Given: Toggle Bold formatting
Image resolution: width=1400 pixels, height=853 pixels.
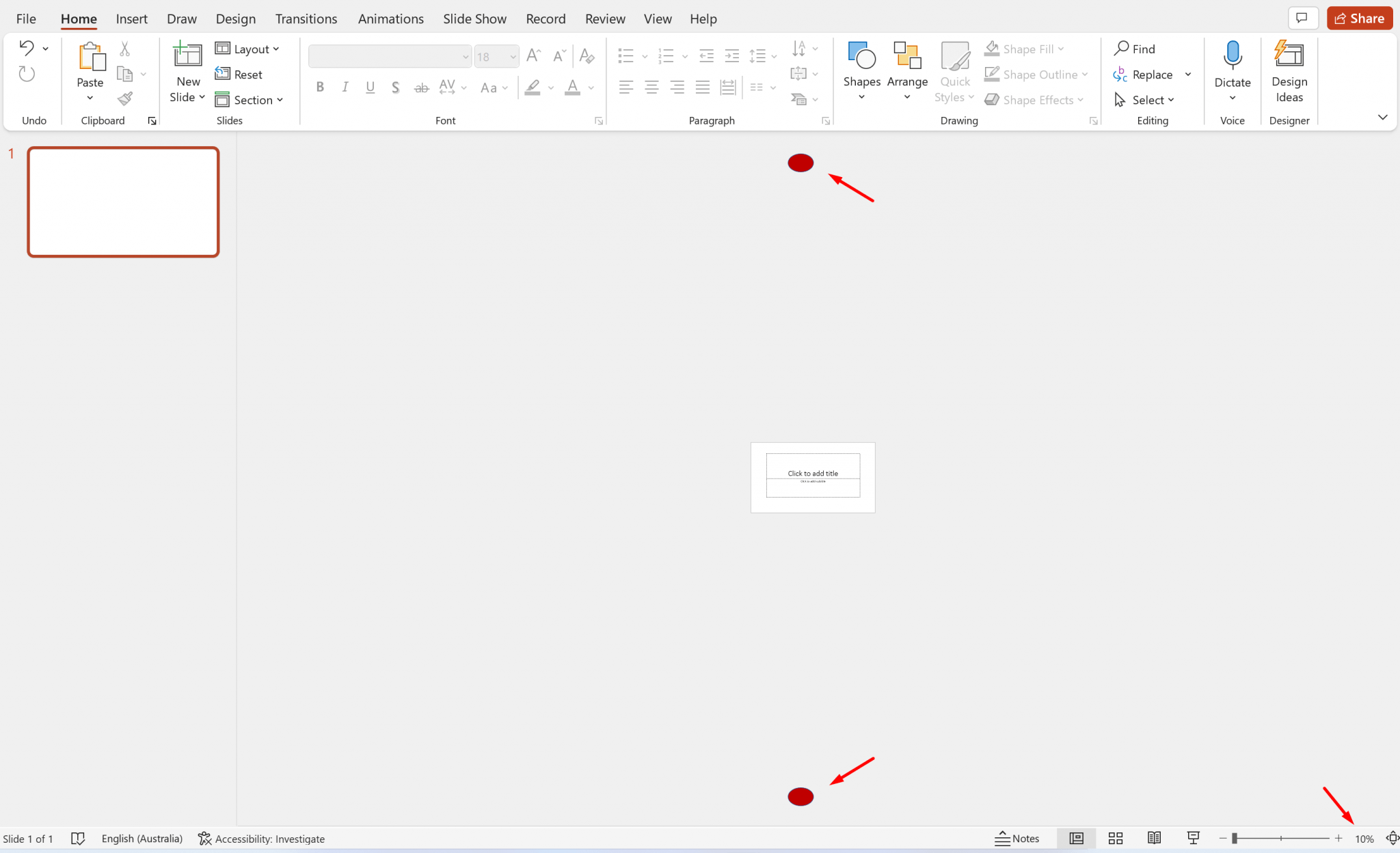Looking at the screenshot, I should coord(319,87).
